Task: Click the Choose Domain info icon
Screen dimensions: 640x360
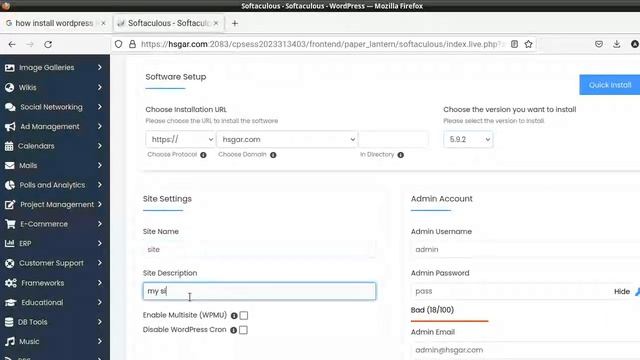Action: (x=273, y=155)
